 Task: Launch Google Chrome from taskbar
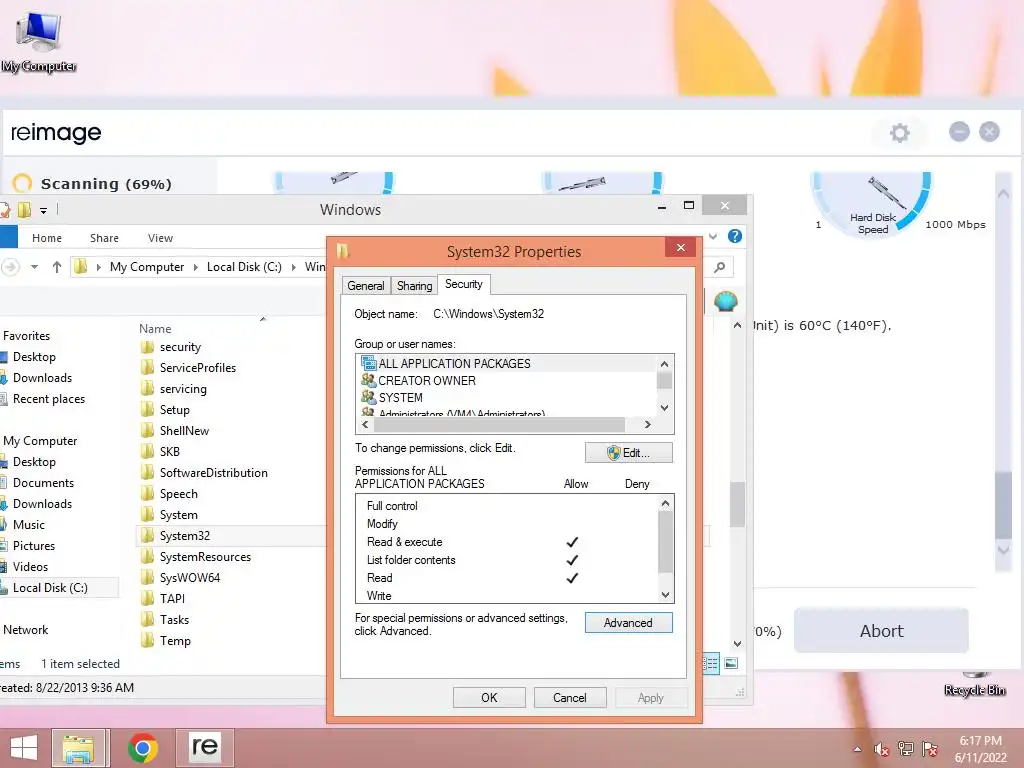coord(143,748)
